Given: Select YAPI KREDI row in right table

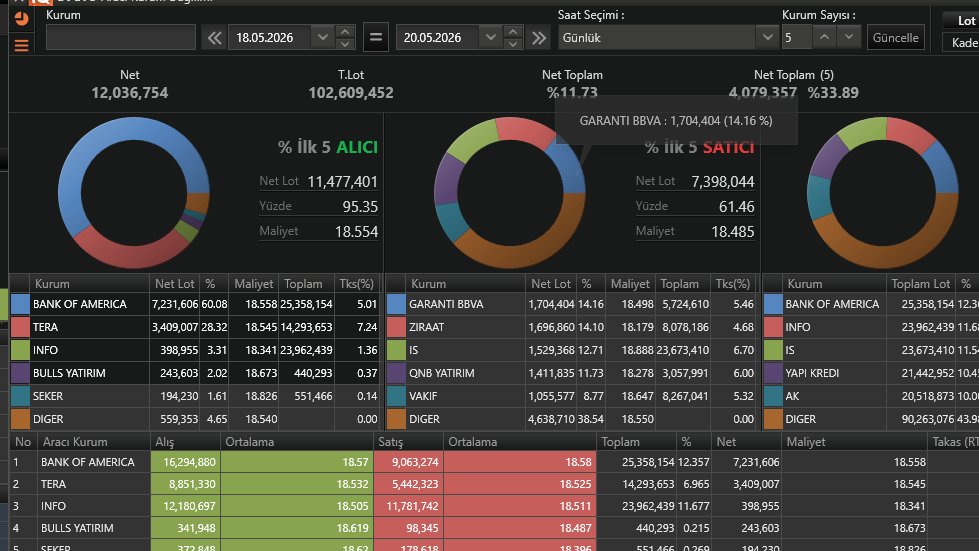Looking at the screenshot, I should pyautogui.click(x=871, y=373).
